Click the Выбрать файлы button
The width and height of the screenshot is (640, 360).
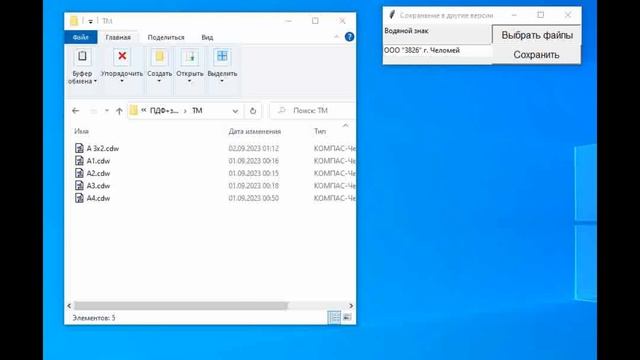click(537, 35)
